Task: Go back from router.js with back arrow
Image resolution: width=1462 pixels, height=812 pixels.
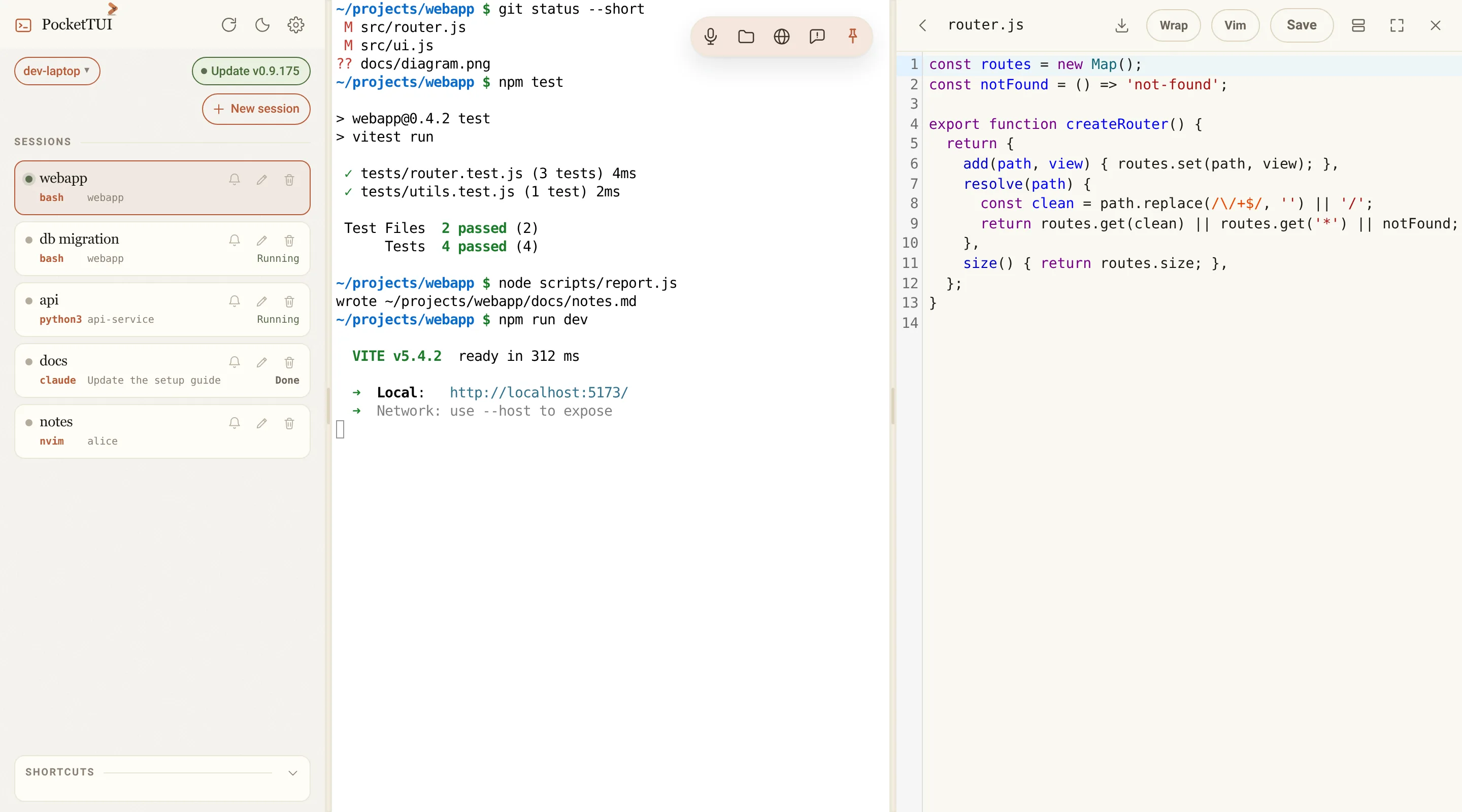Action: 922,25
